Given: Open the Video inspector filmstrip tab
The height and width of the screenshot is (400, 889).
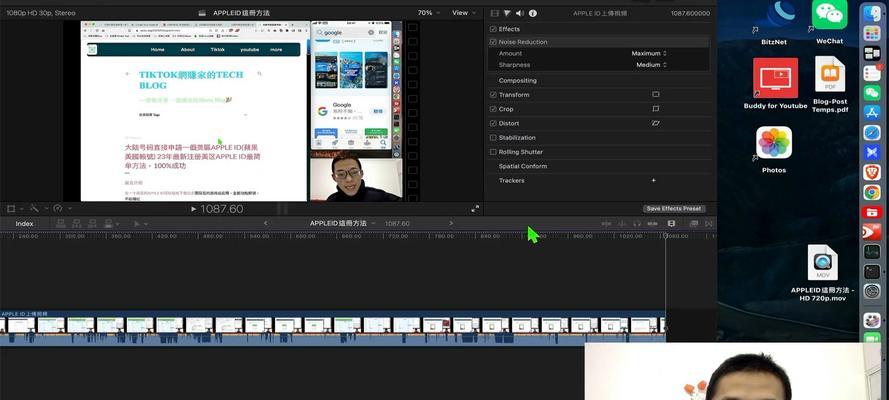Looking at the screenshot, I should (495, 13).
